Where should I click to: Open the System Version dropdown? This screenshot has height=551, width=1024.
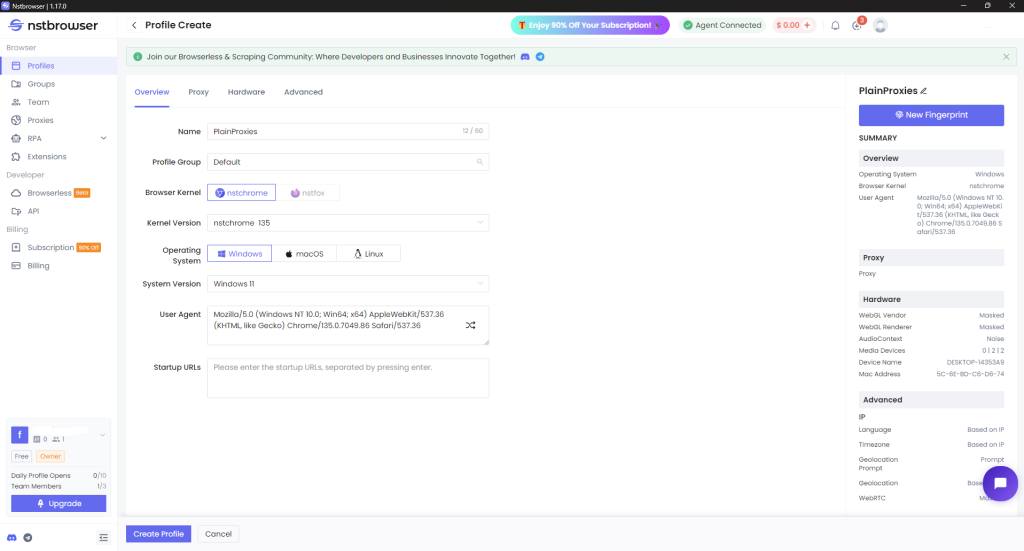[348, 284]
